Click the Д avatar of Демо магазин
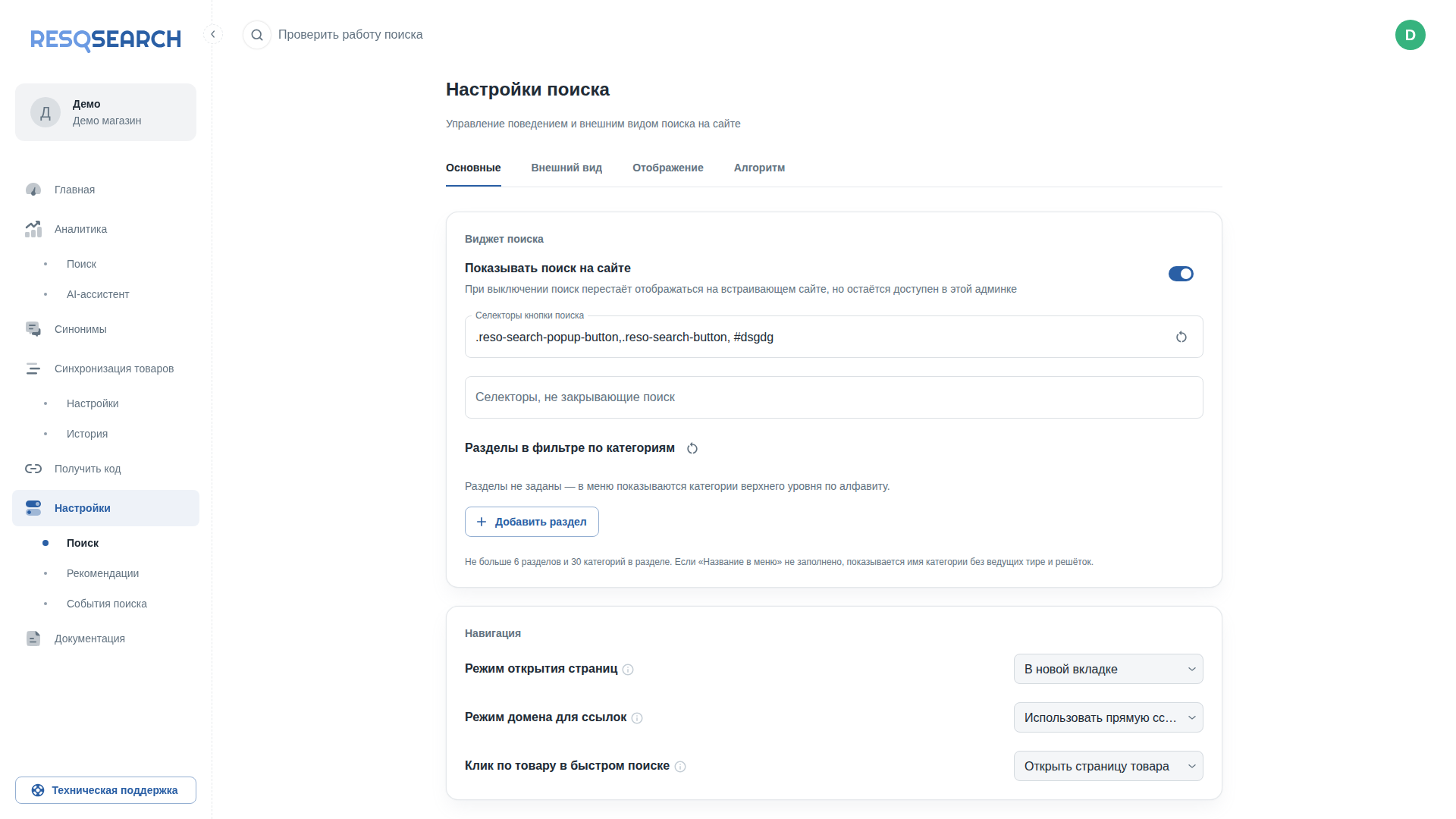 45,112
